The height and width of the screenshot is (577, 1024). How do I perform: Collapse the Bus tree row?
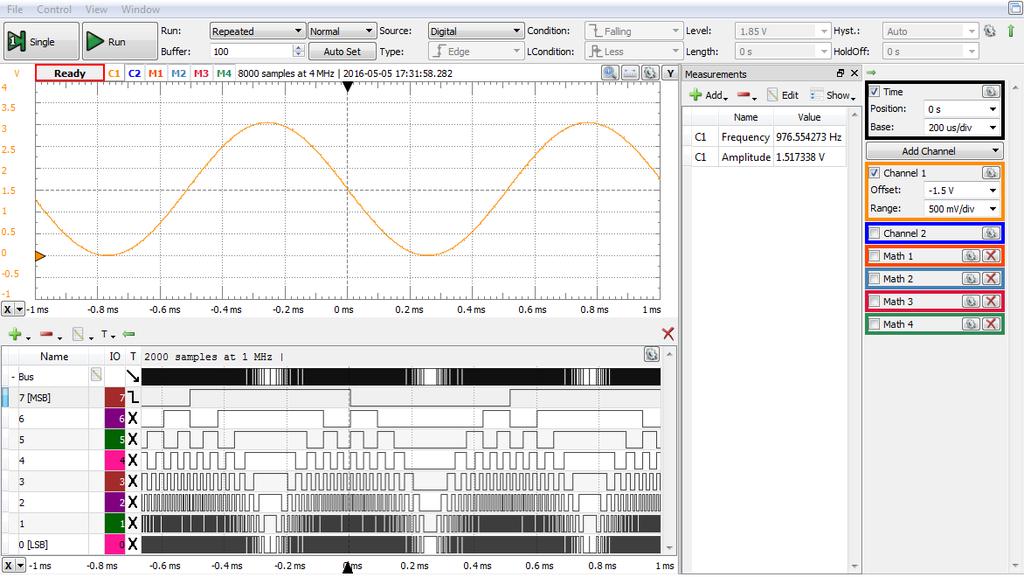click(12, 377)
